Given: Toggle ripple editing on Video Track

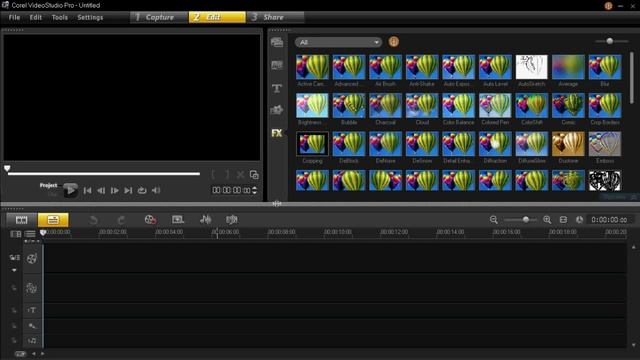Looking at the screenshot, I should pyautogui.click(x=14, y=258).
